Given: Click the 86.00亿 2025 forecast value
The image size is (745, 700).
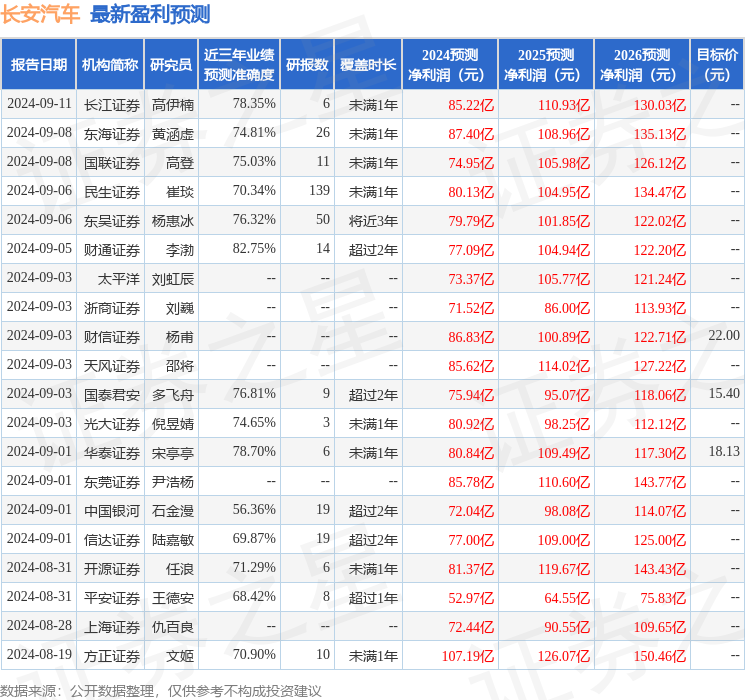Looking at the screenshot, I should [x=567, y=307].
